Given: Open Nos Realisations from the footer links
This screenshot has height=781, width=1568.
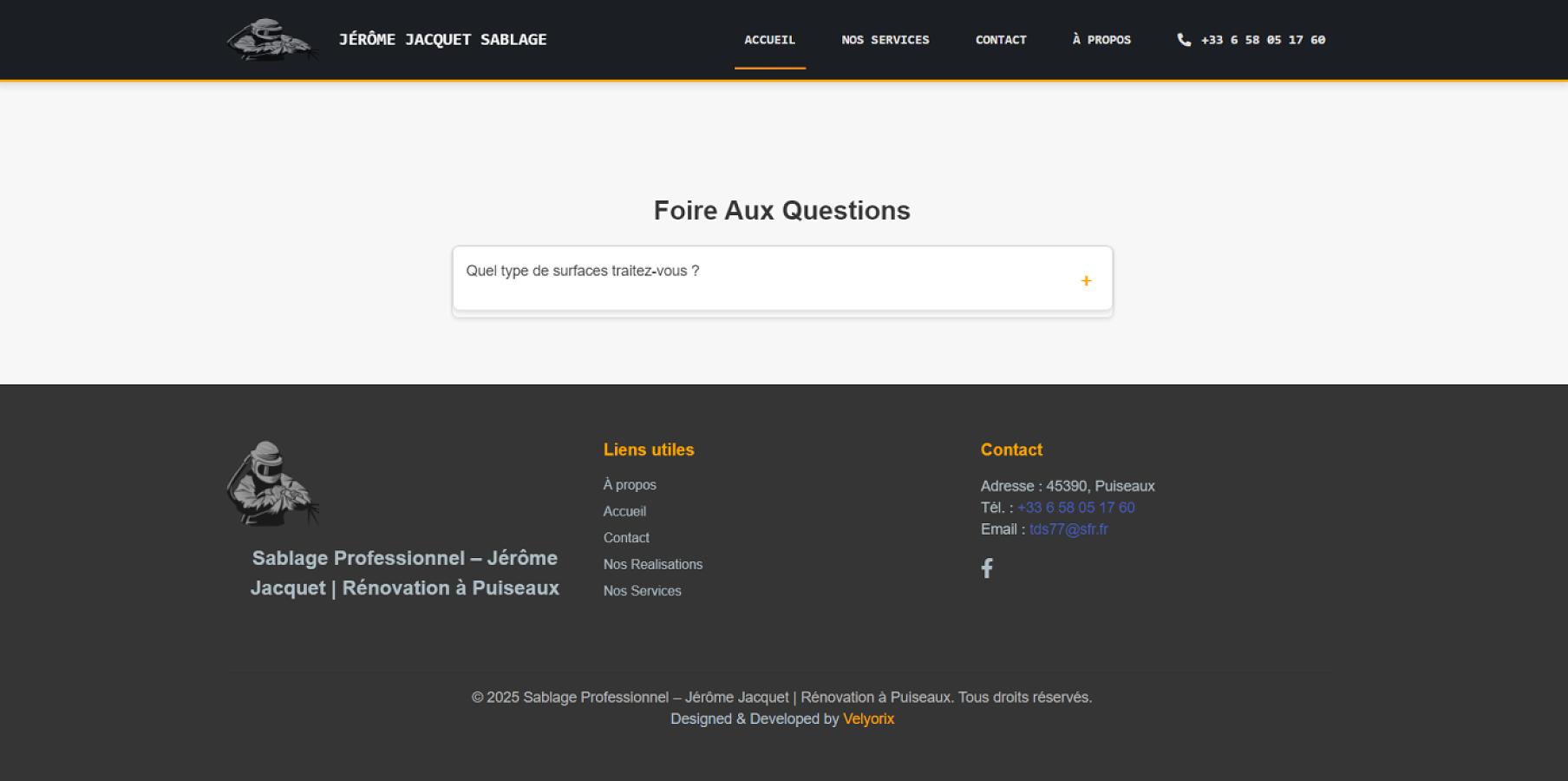Looking at the screenshot, I should (x=653, y=565).
